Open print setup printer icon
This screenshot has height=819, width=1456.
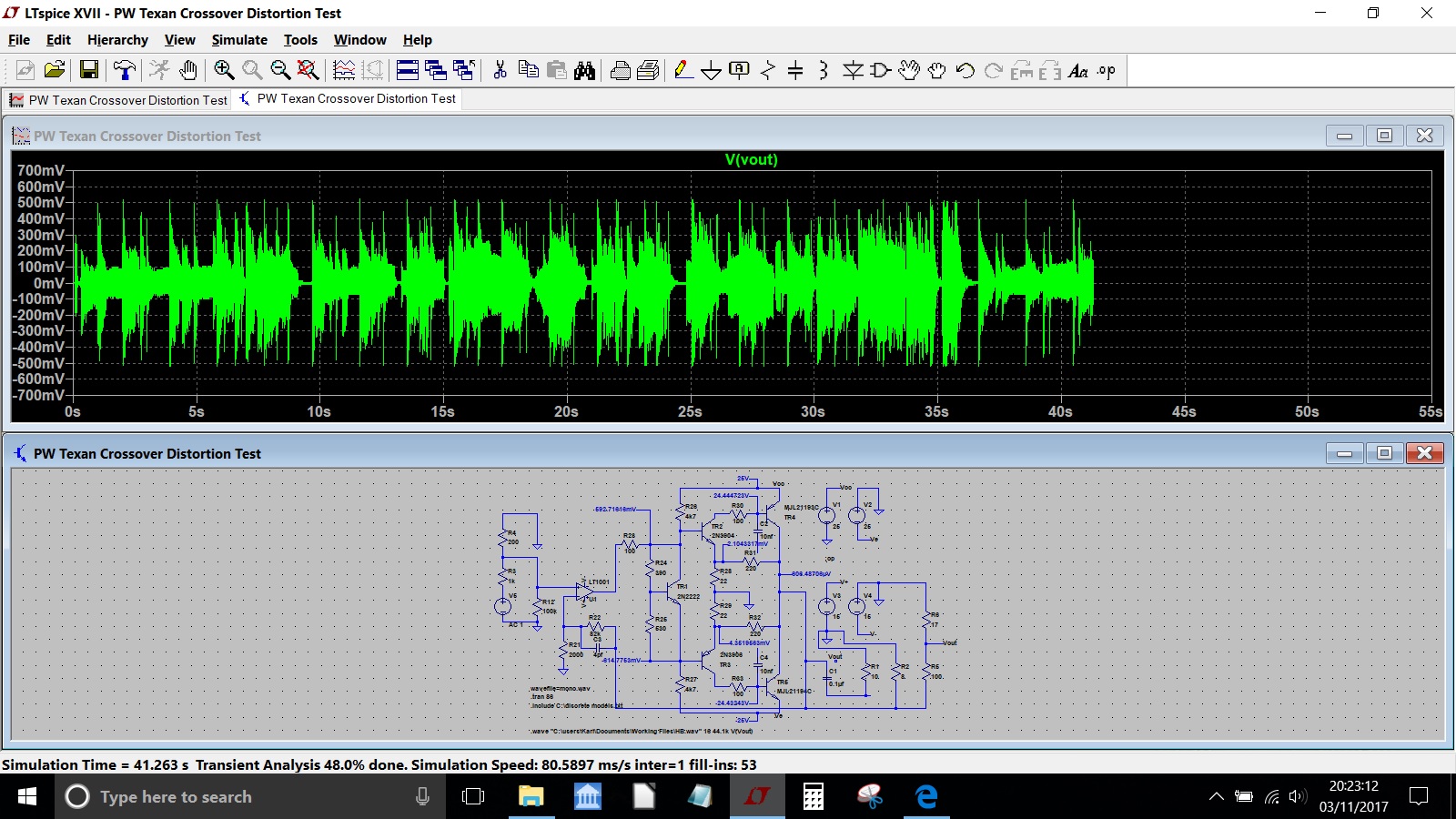pyautogui.click(x=621, y=70)
